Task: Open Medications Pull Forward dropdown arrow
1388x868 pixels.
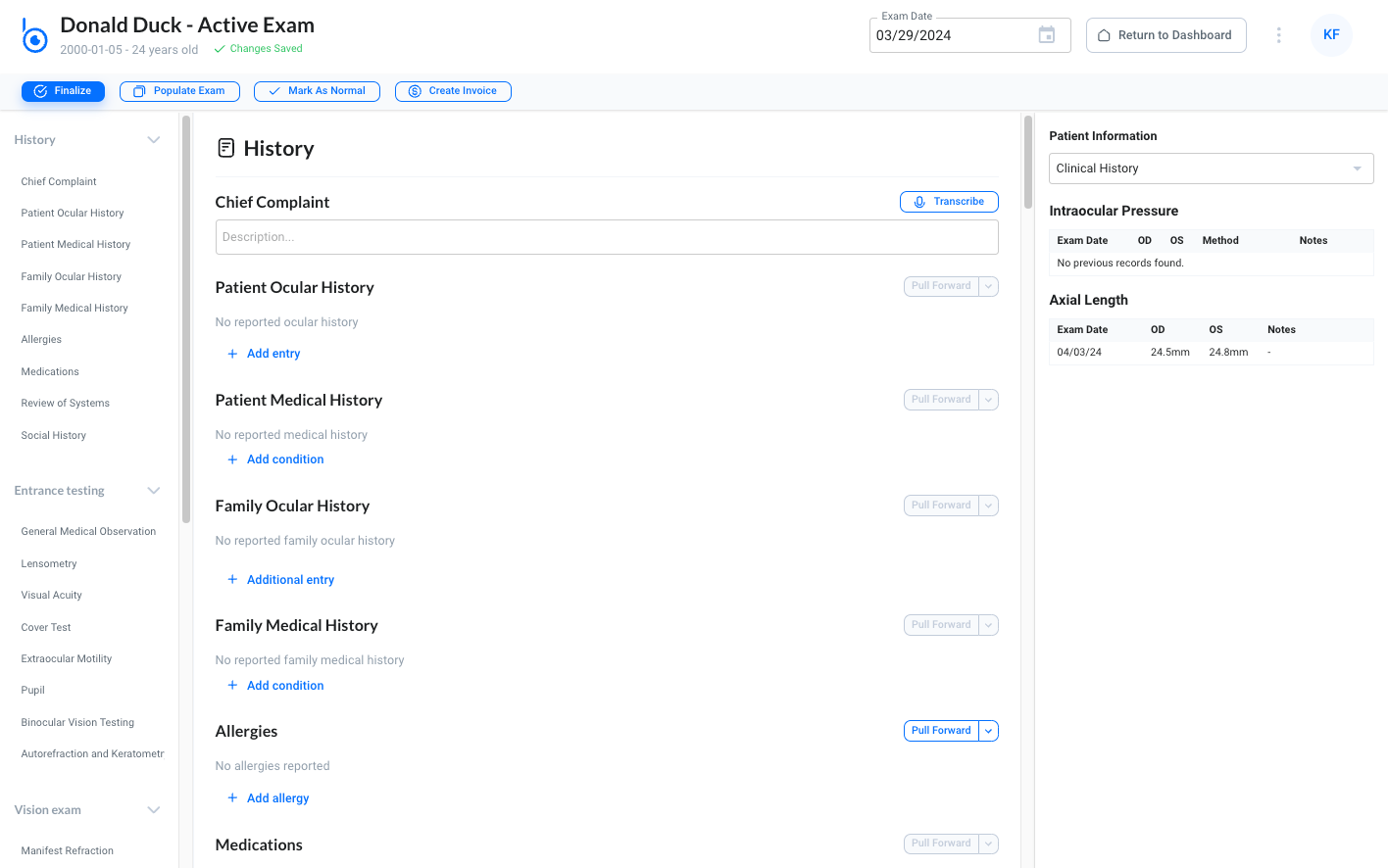Action: click(x=989, y=844)
